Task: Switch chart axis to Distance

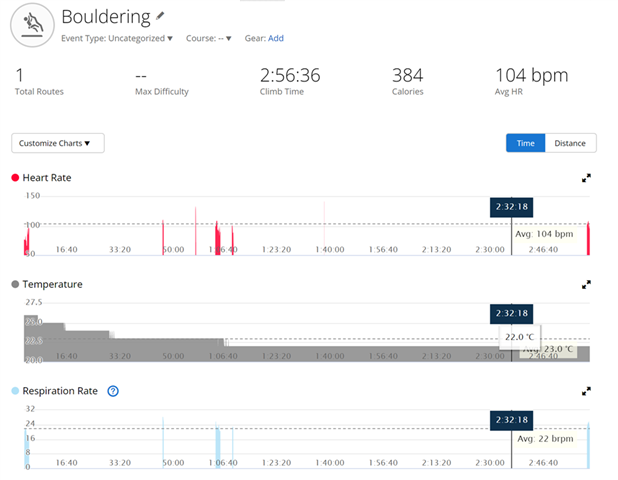Action: pyautogui.click(x=570, y=143)
